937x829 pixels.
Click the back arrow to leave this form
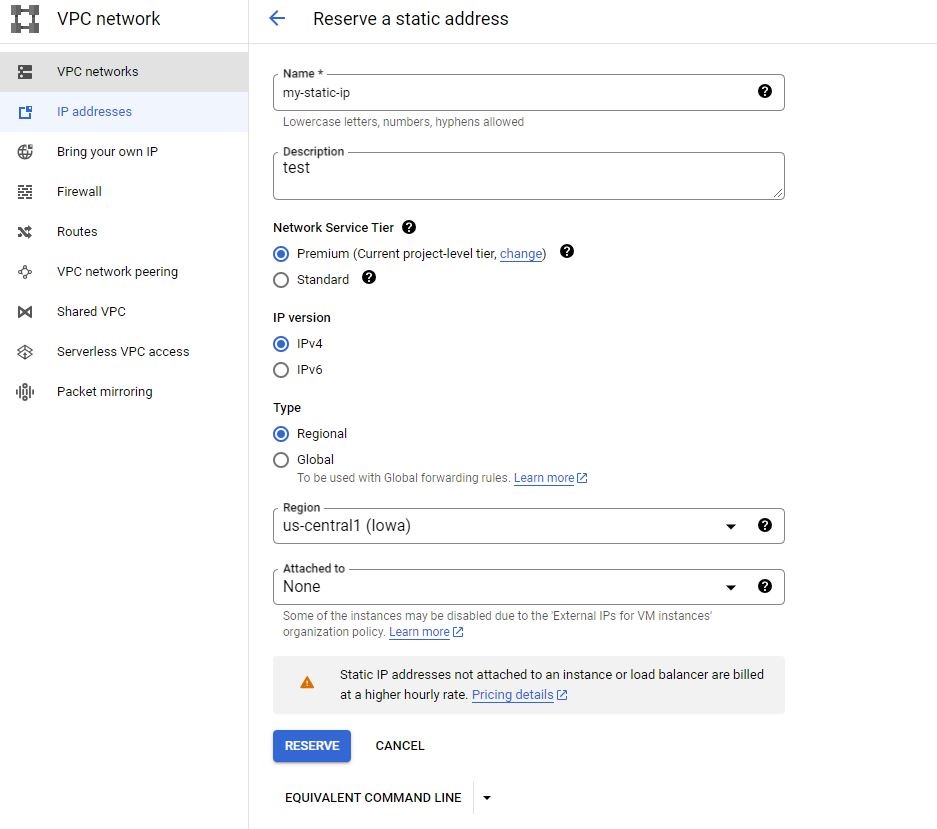tap(277, 18)
